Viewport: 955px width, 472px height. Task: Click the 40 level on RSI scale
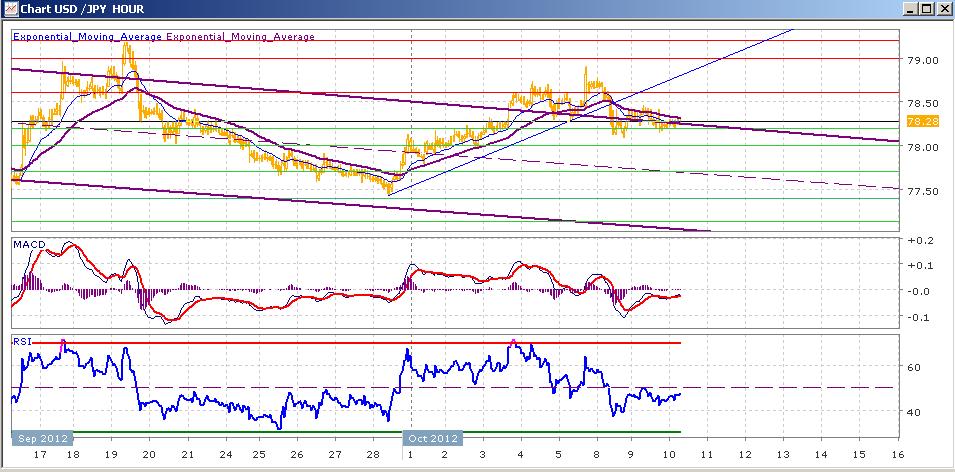point(914,412)
